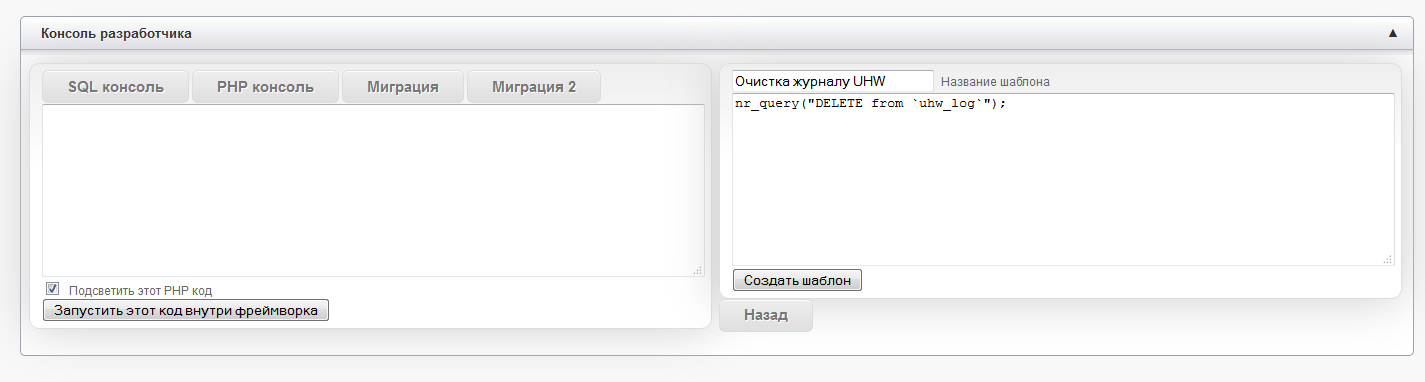Open the SQL консоль tab
The height and width of the screenshot is (382, 1425).
[116, 87]
